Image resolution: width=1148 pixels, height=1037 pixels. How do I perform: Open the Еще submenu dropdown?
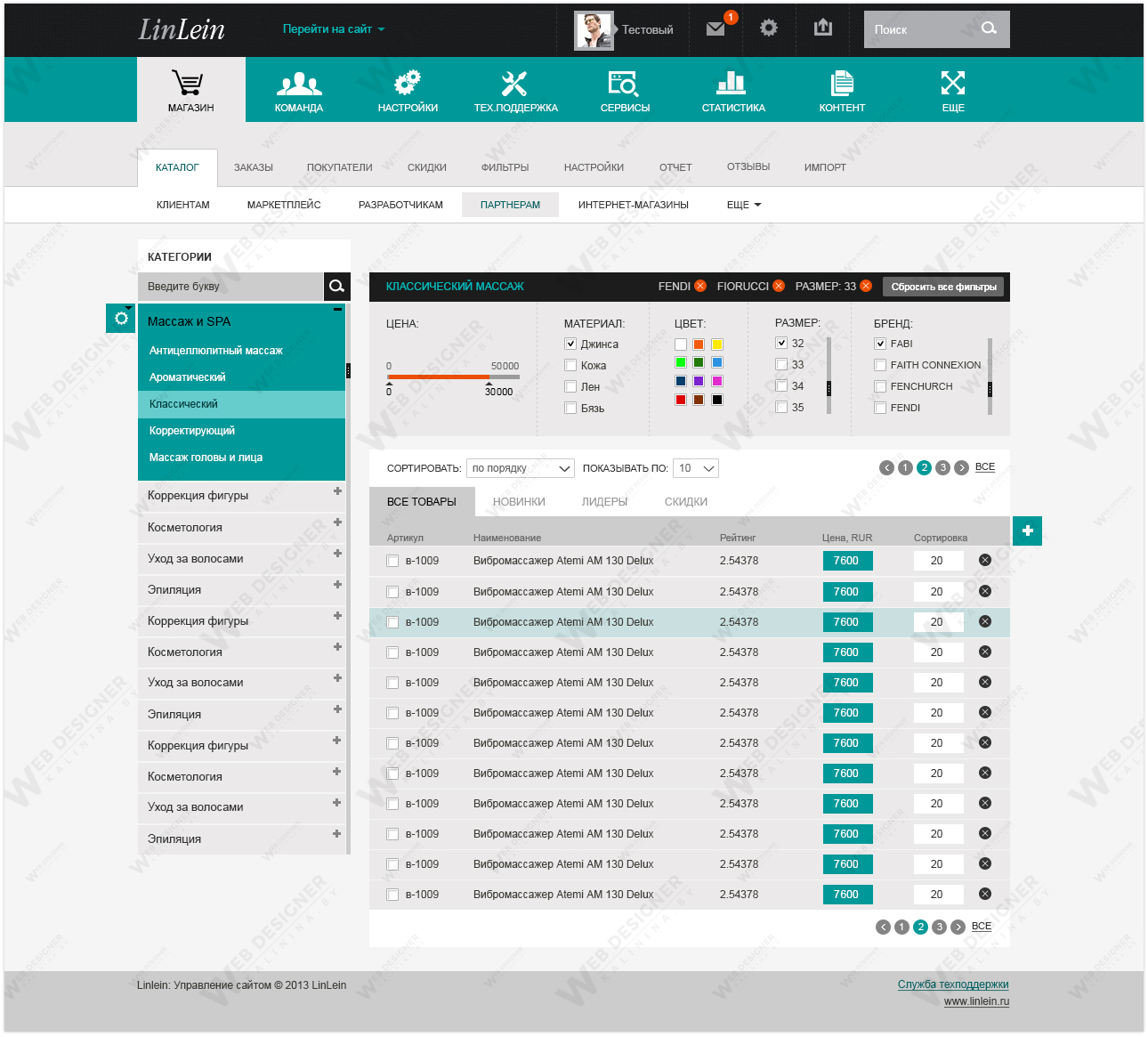[x=744, y=205]
